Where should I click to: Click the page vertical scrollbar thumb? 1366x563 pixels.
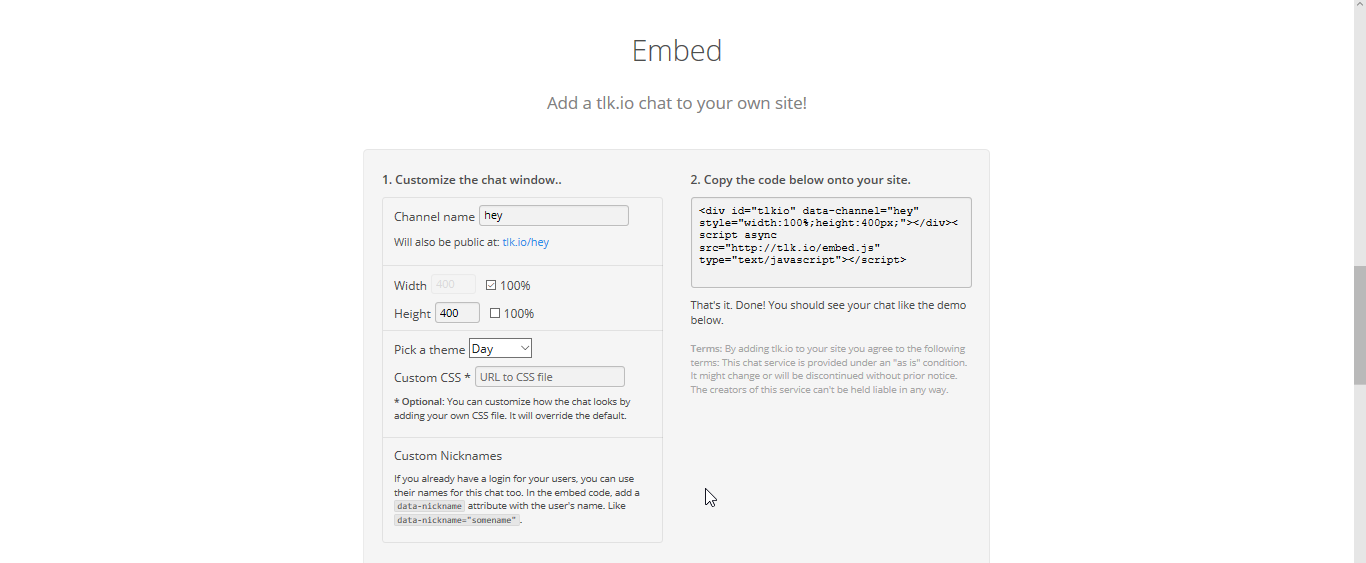click(x=1359, y=325)
